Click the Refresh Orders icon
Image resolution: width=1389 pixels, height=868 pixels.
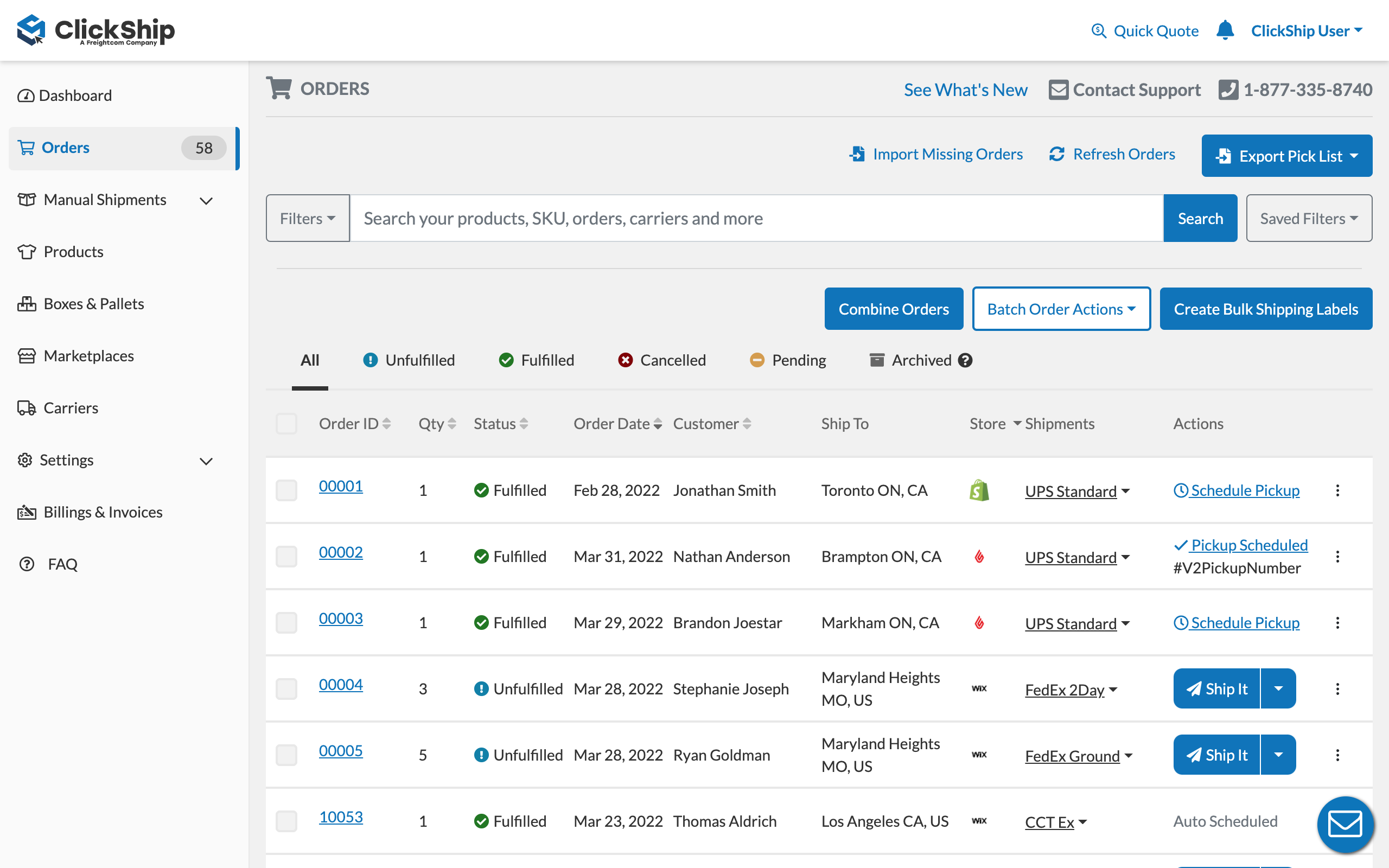(1057, 154)
